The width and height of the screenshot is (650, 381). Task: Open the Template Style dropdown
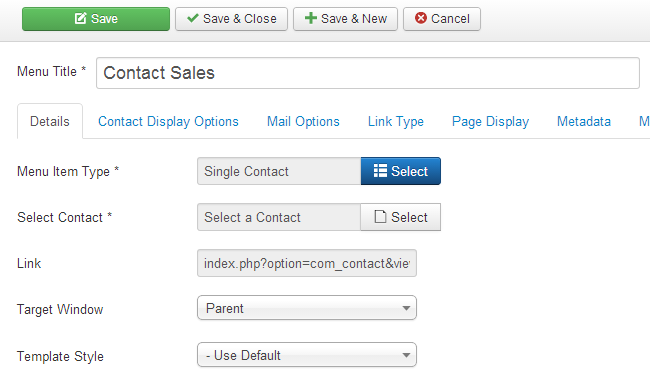(307, 355)
